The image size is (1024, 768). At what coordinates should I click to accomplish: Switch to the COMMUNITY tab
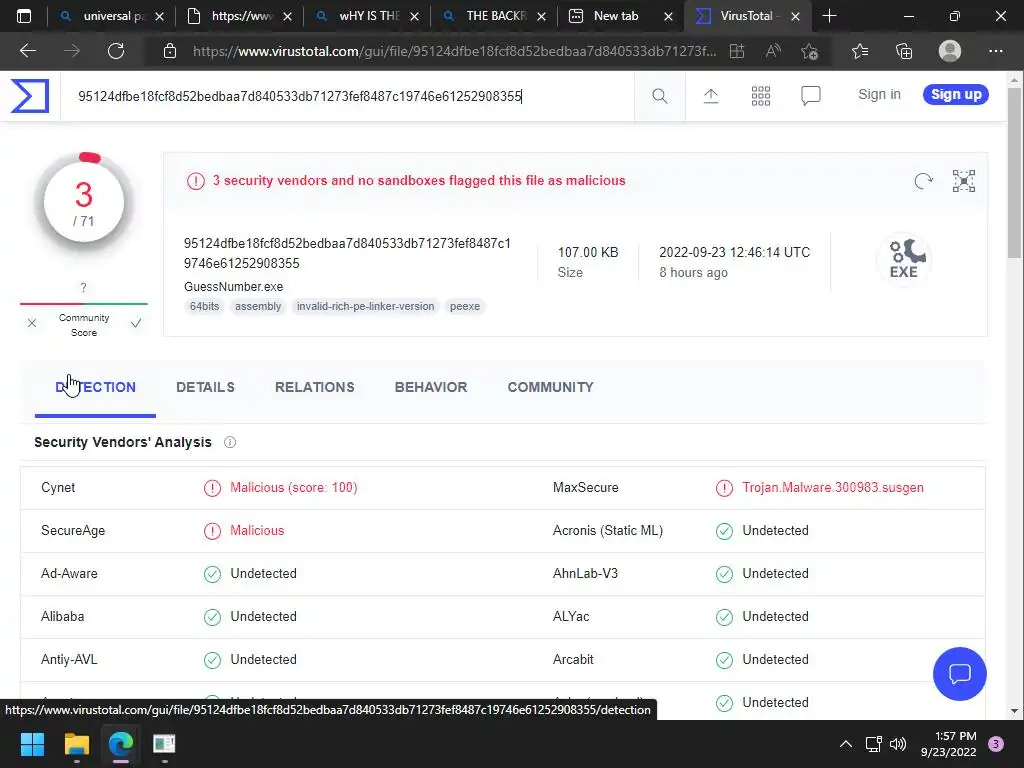click(x=551, y=387)
